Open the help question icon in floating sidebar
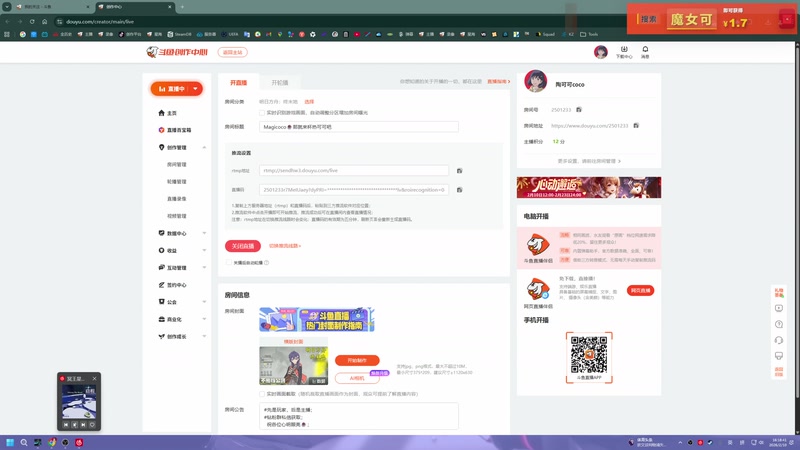The image size is (800, 450). [x=779, y=324]
